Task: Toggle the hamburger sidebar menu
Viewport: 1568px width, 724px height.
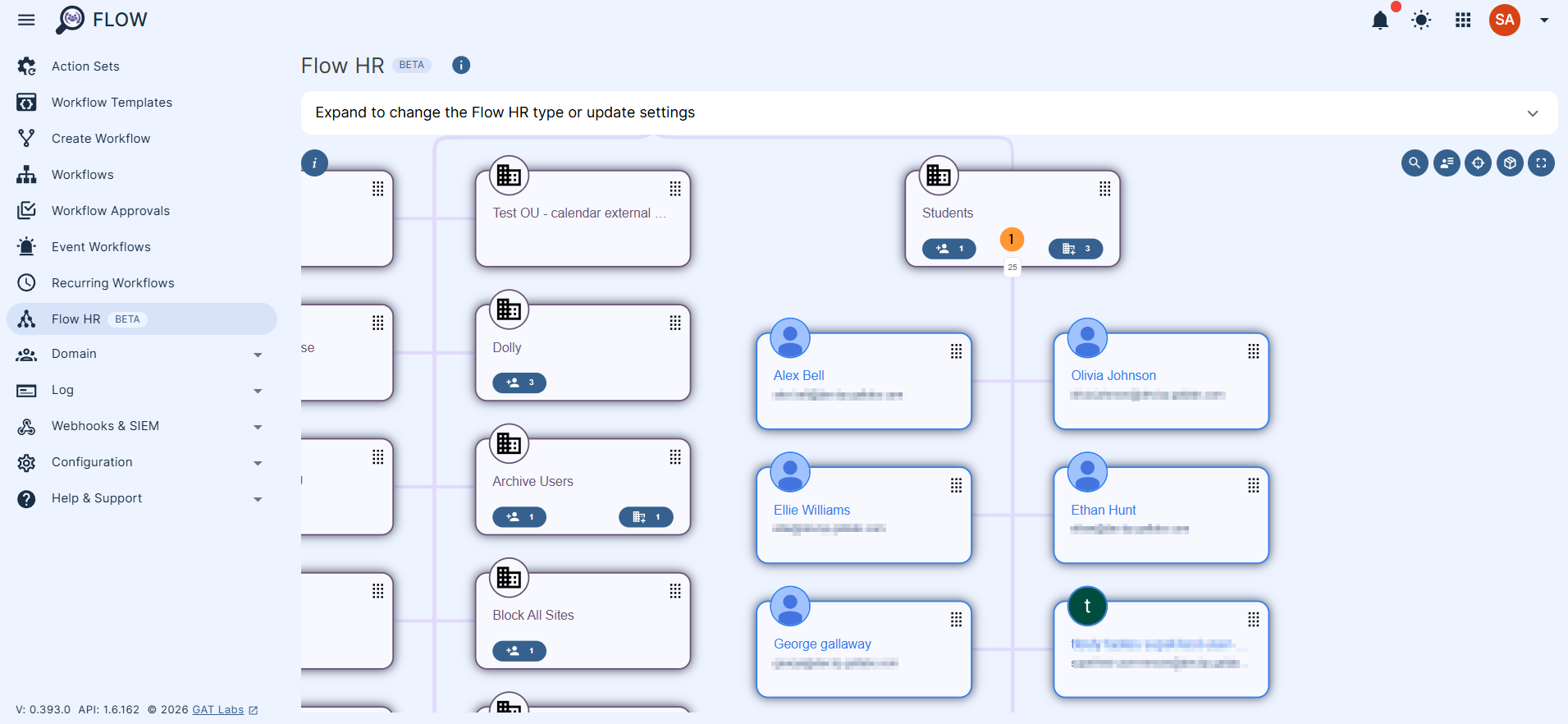Action: click(x=26, y=20)
